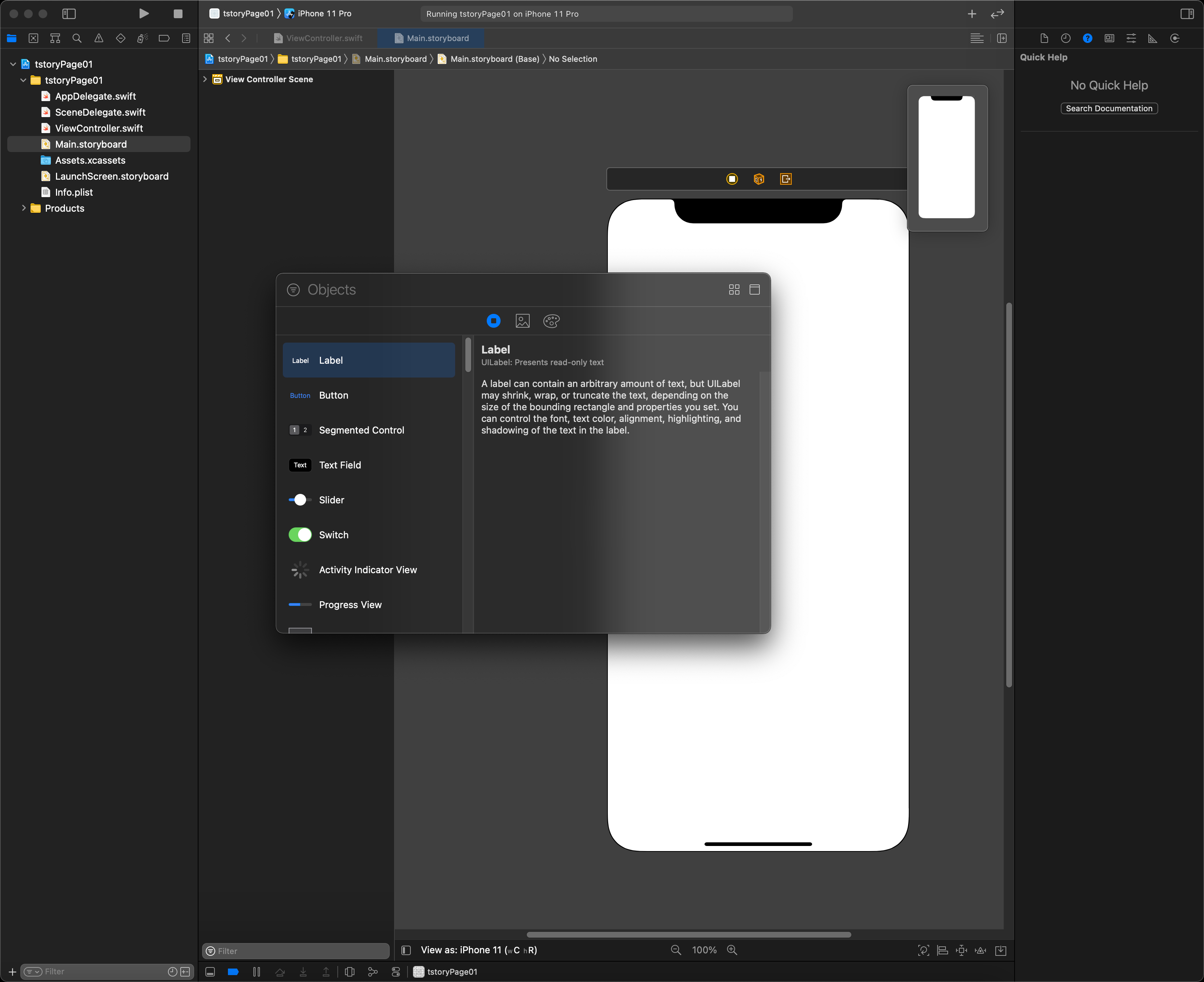1204x982 pixels.
Task: Open the Attributes inspector icon
Action: click(x=1131, y=39)
